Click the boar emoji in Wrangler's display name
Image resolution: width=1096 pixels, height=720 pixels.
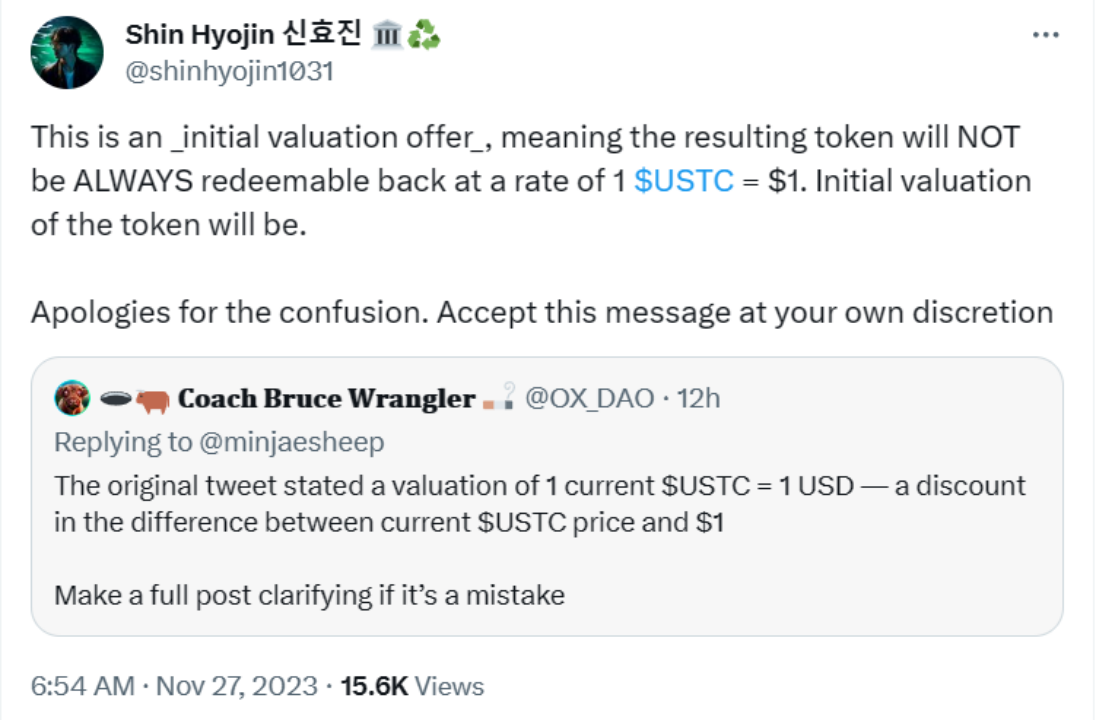point(150,398)
